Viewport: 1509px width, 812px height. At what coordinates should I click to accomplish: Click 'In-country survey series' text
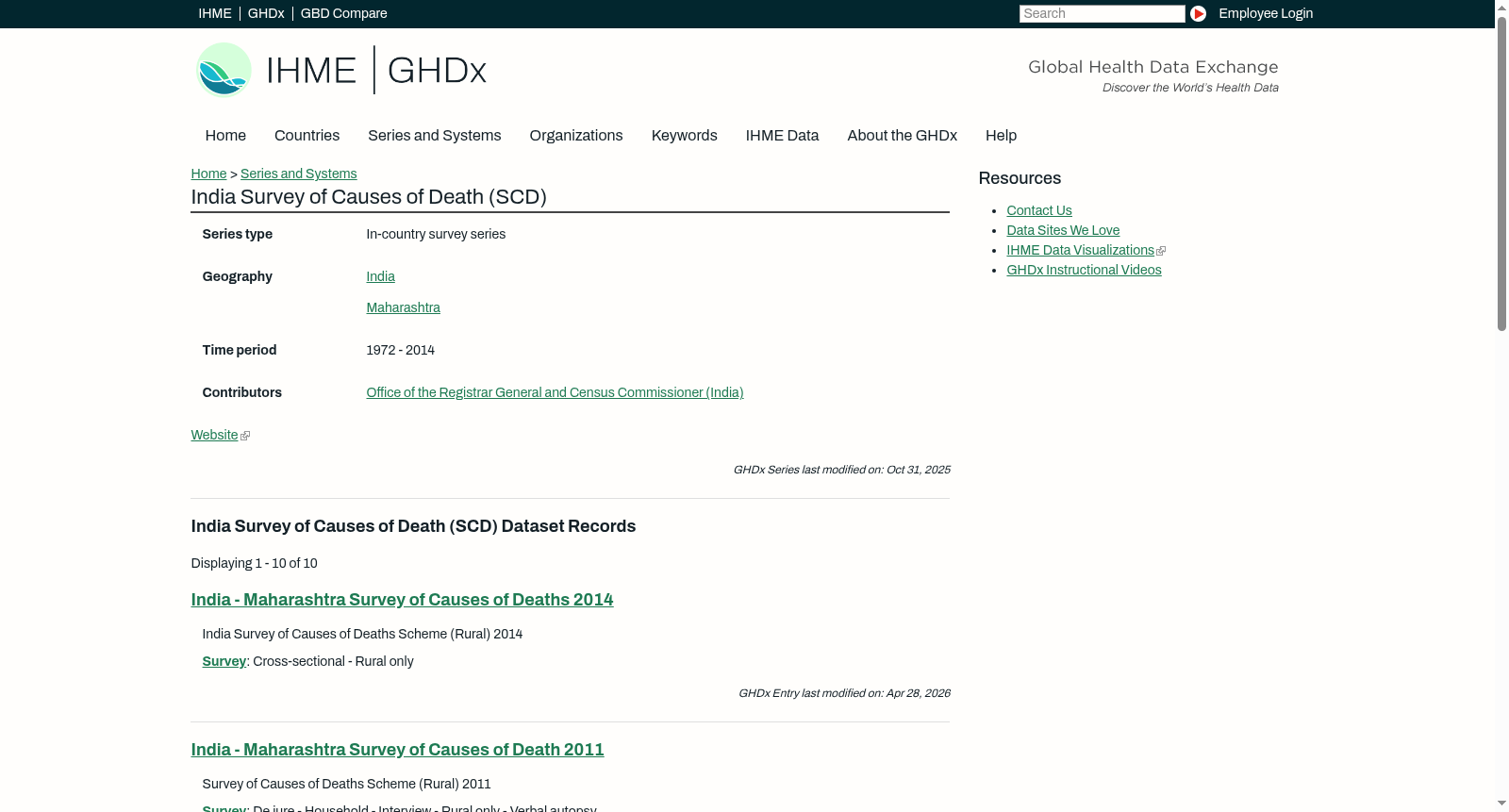tap(436, 234)
